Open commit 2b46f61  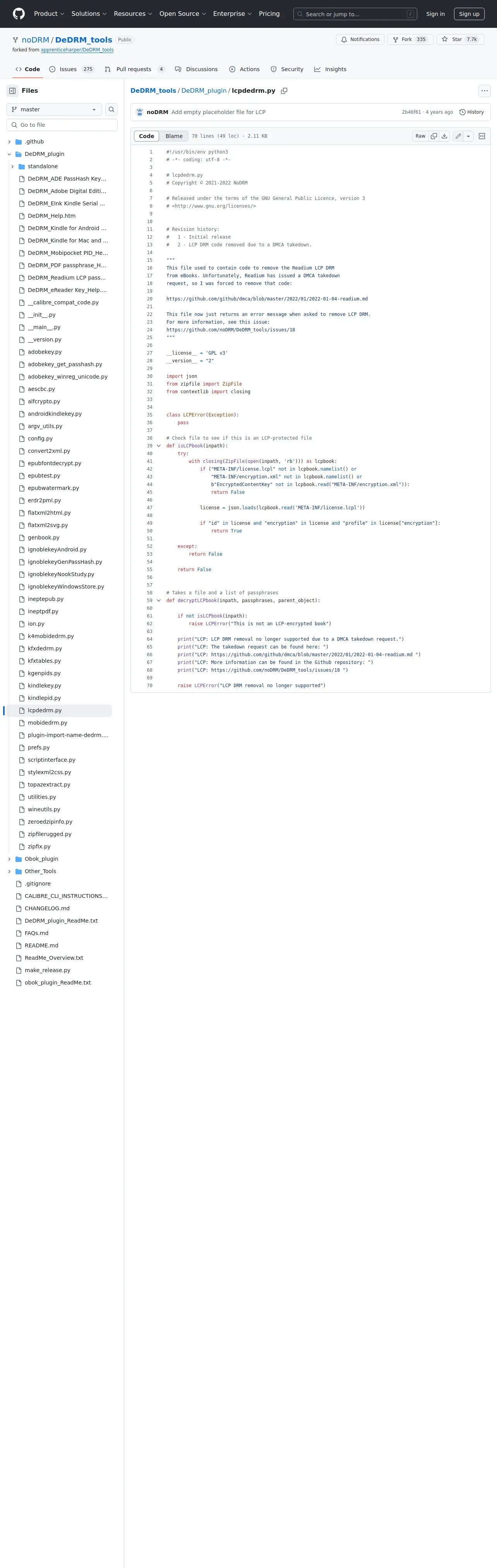pos(411,112)
